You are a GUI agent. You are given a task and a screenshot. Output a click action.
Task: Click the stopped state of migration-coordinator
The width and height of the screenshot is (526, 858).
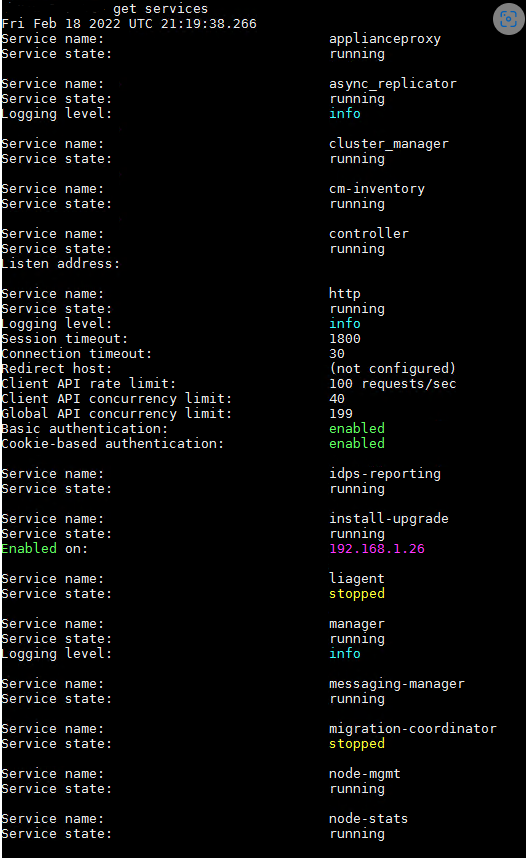[x=357, y=744]
